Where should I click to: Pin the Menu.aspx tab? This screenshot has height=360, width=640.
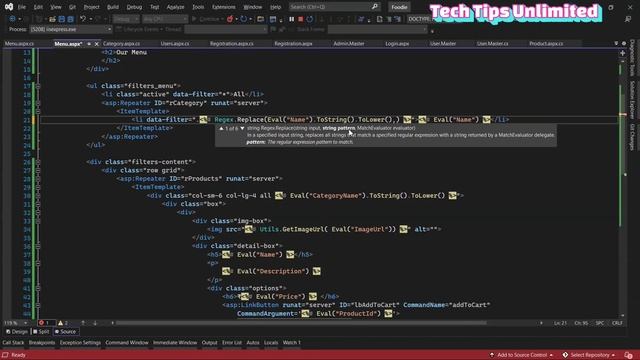pos(89,44)
